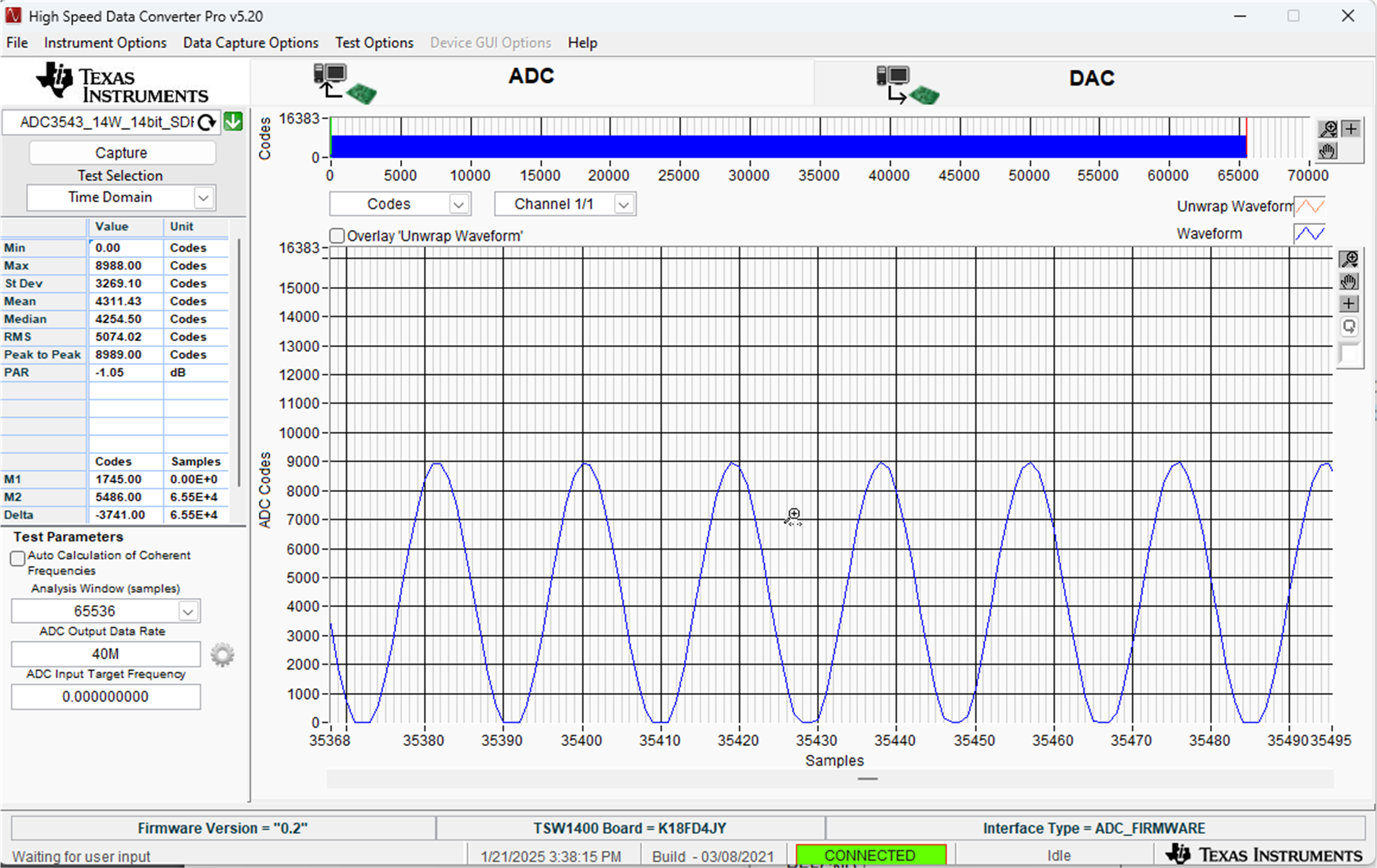
Task: Open the Channel 1/1 dropdown
Action: [624, 205]
